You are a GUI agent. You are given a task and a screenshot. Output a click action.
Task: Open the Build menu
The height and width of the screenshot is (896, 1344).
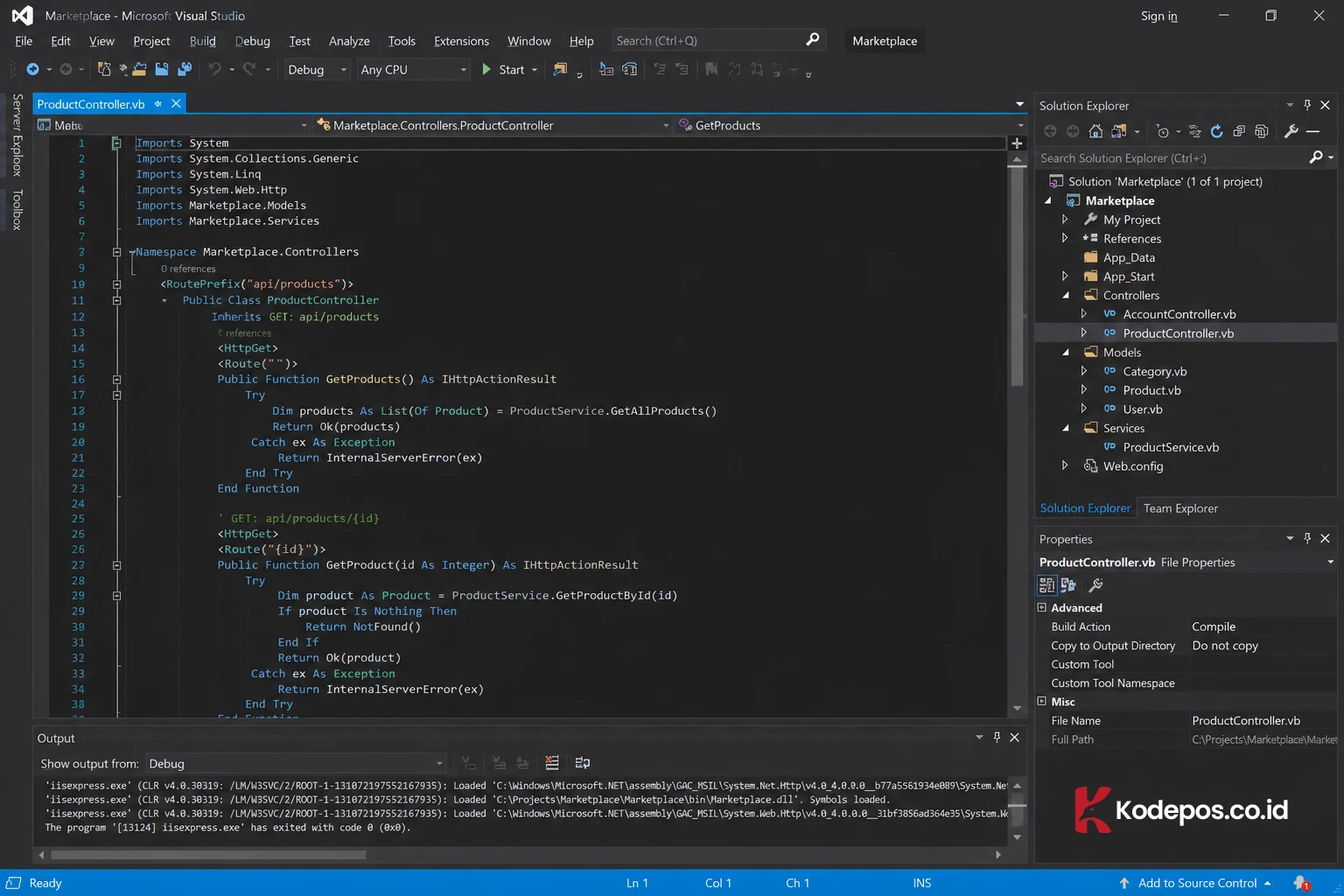coord(202,41)
